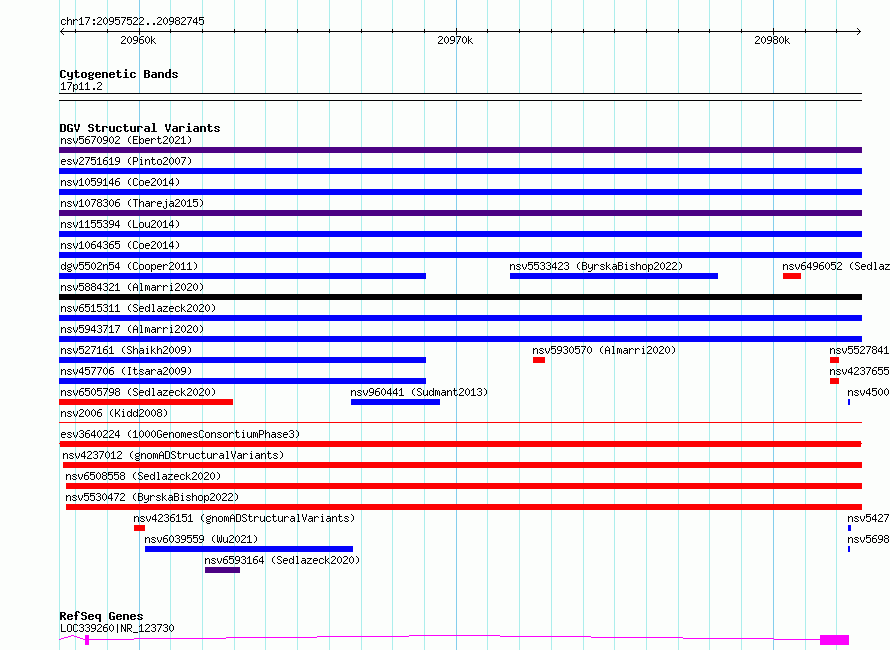Click the nsv4237012 (gnomADStructuralVariants) label

(x=173, y=455)
